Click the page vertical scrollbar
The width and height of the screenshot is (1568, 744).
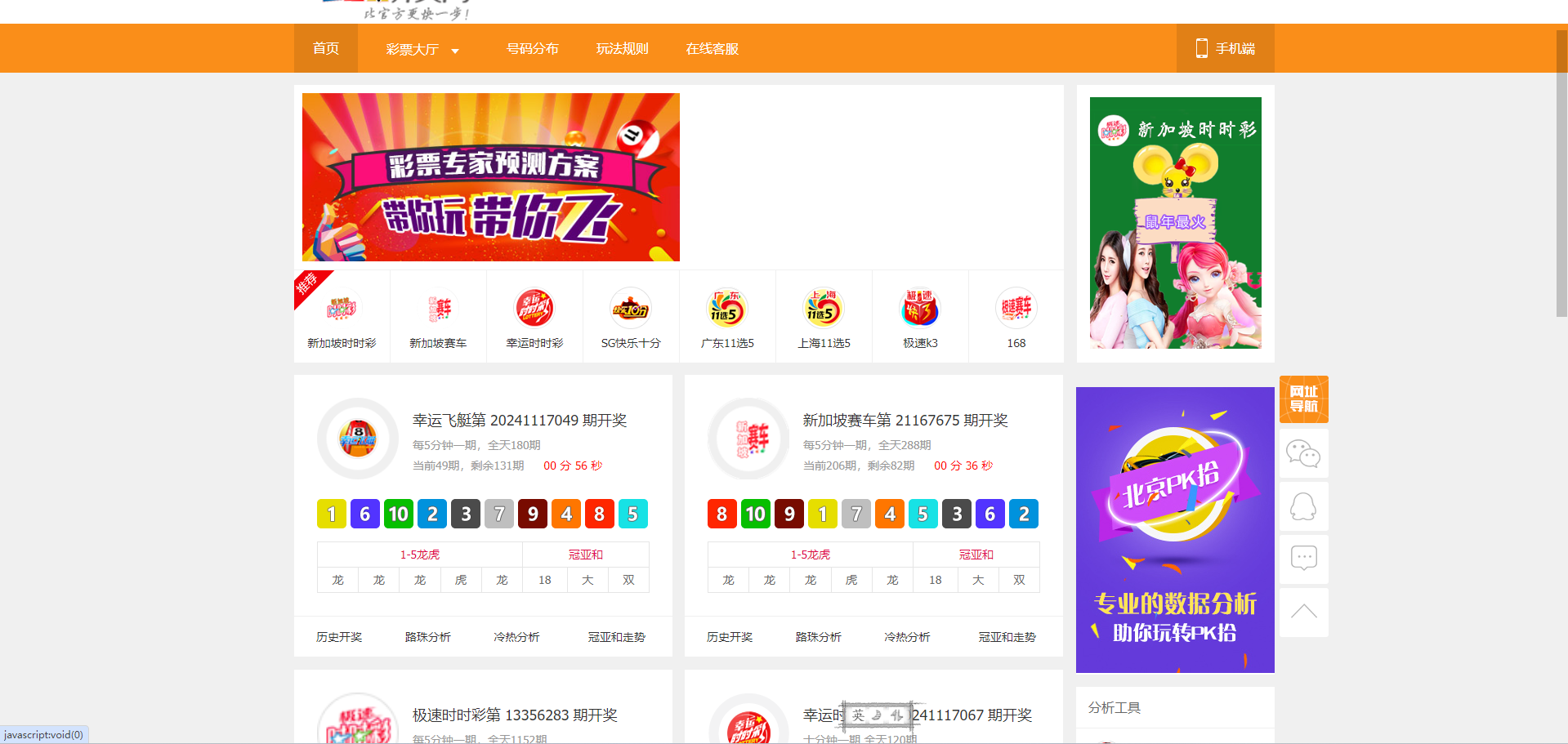[1561, 196]
